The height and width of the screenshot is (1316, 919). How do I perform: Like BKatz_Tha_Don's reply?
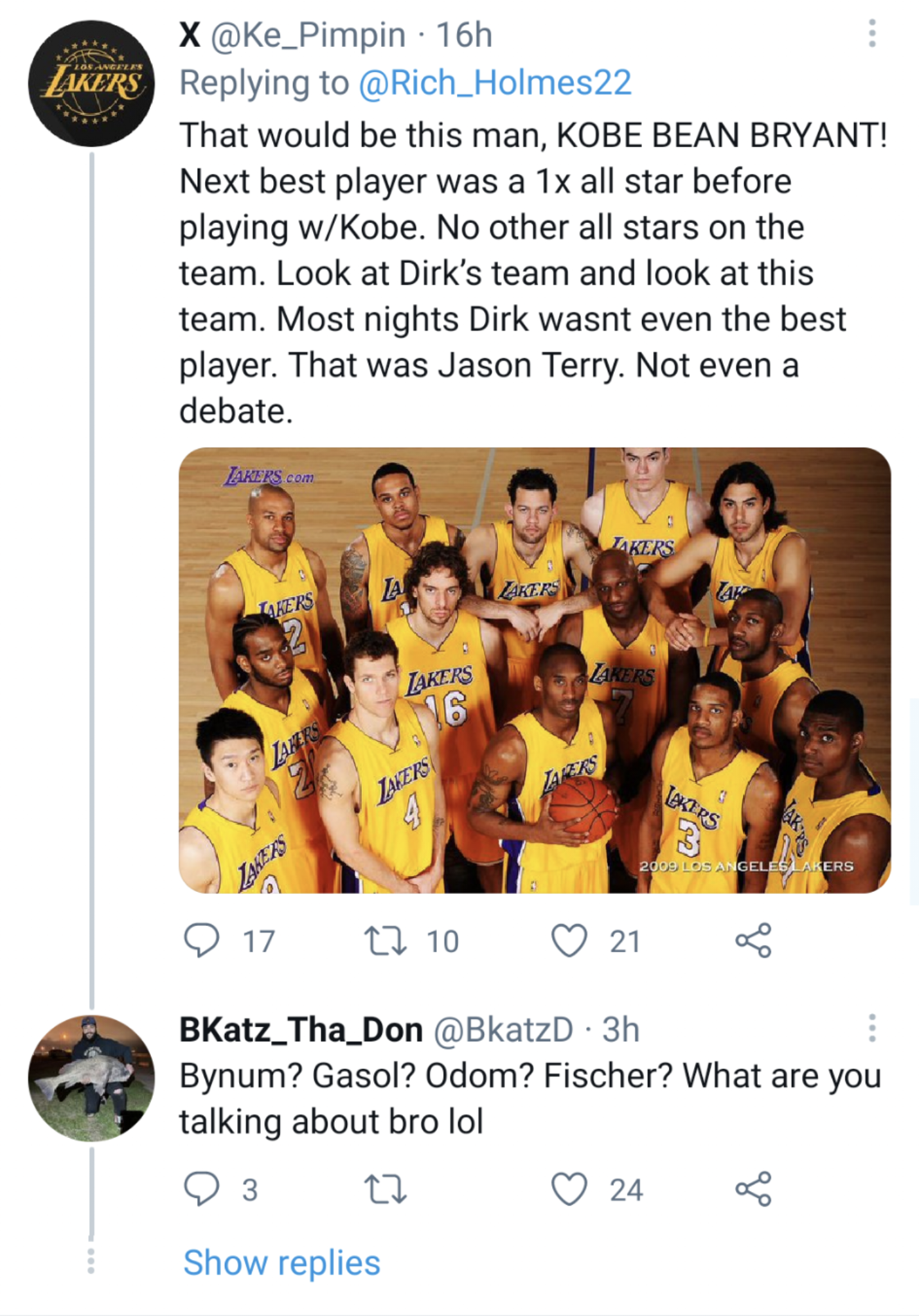tap(569, 1189)
